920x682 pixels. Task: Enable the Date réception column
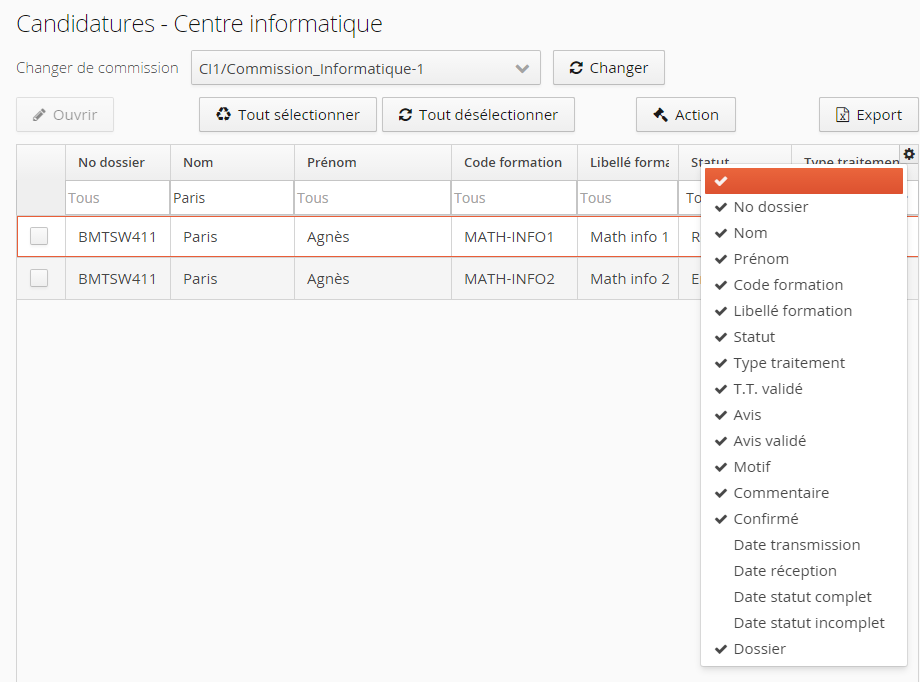[x=784, y=571]
